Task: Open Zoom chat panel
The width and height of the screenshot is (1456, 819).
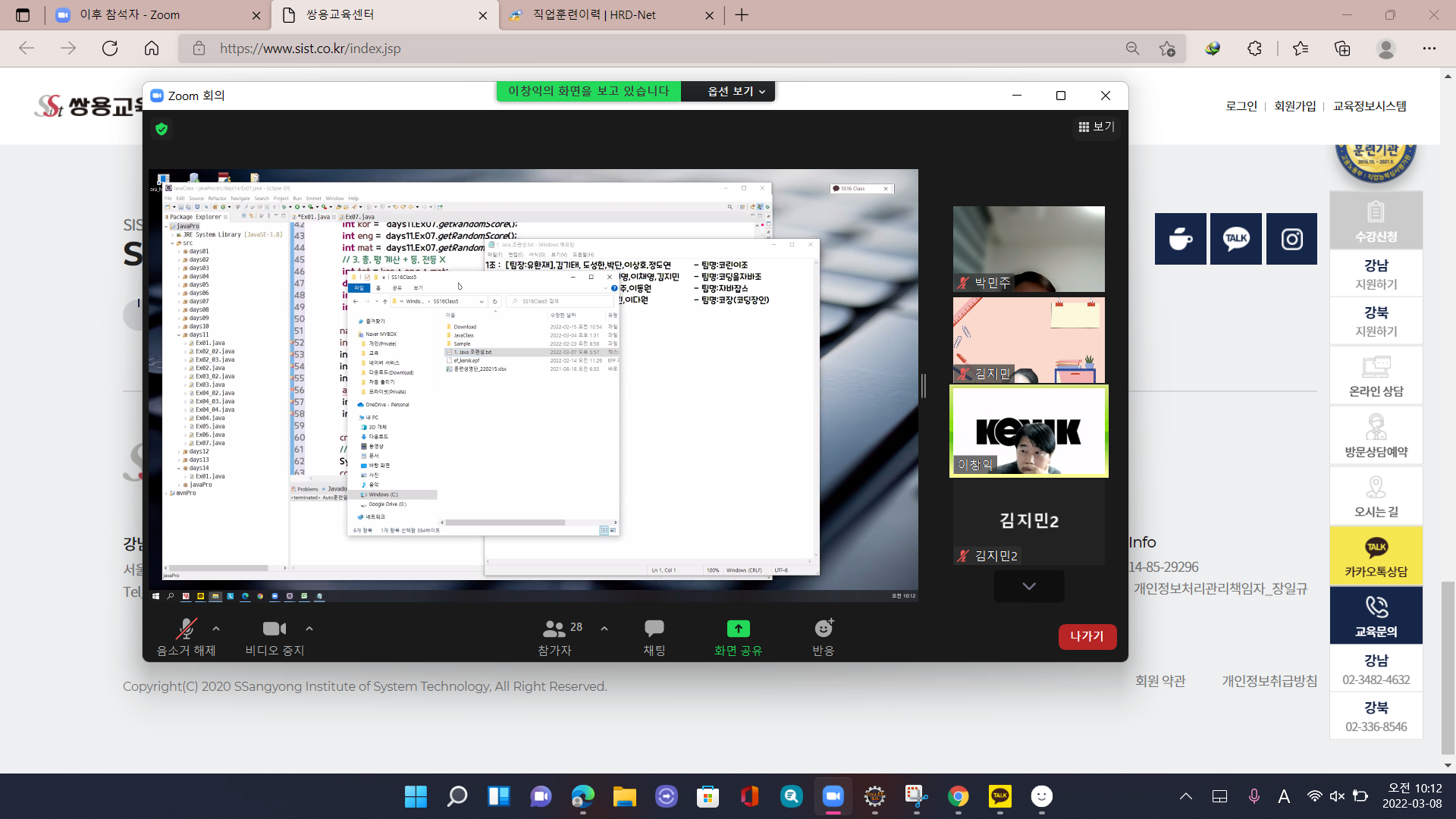Action: (654, 637)
